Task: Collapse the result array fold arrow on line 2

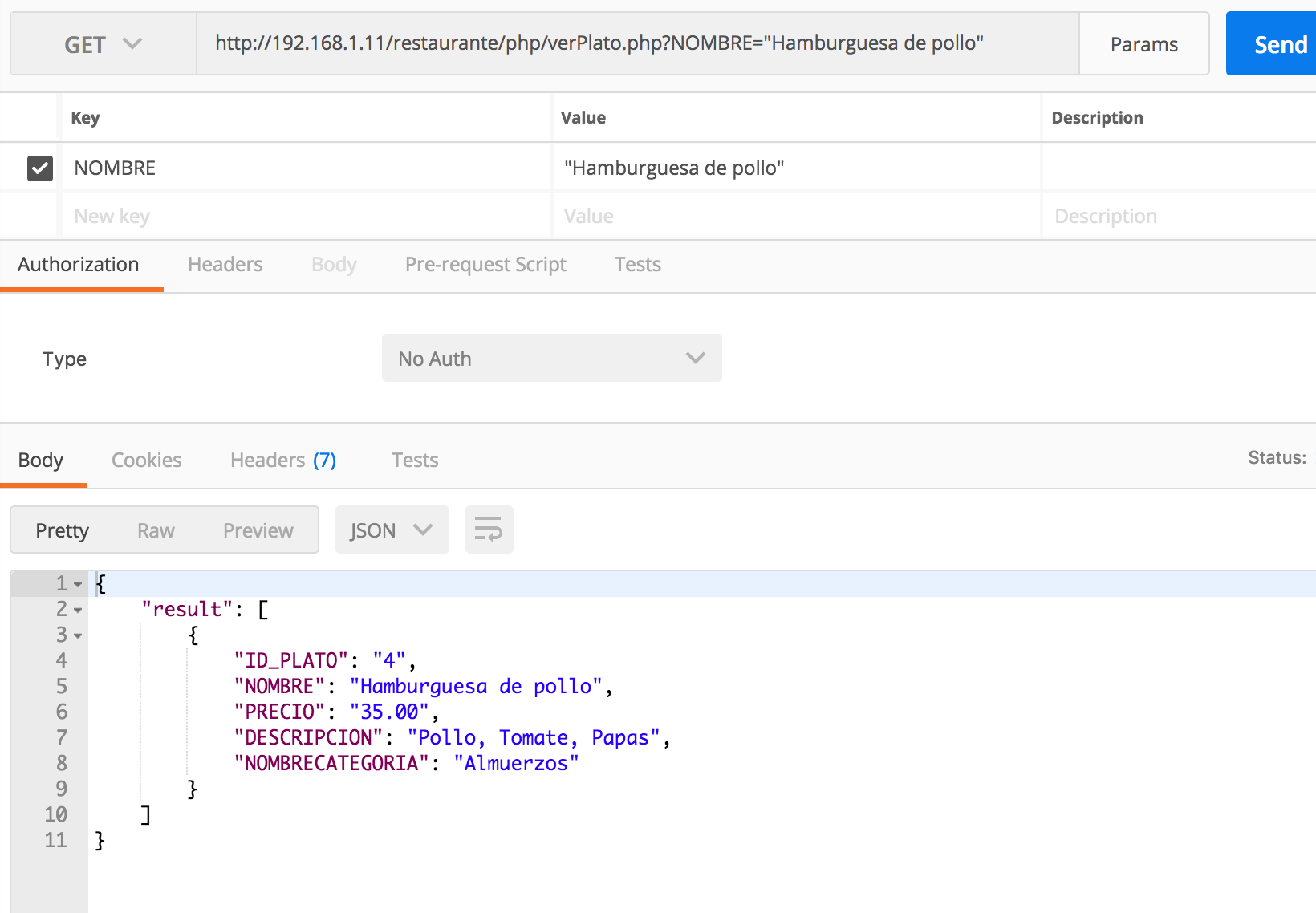Action: point(78,611)
